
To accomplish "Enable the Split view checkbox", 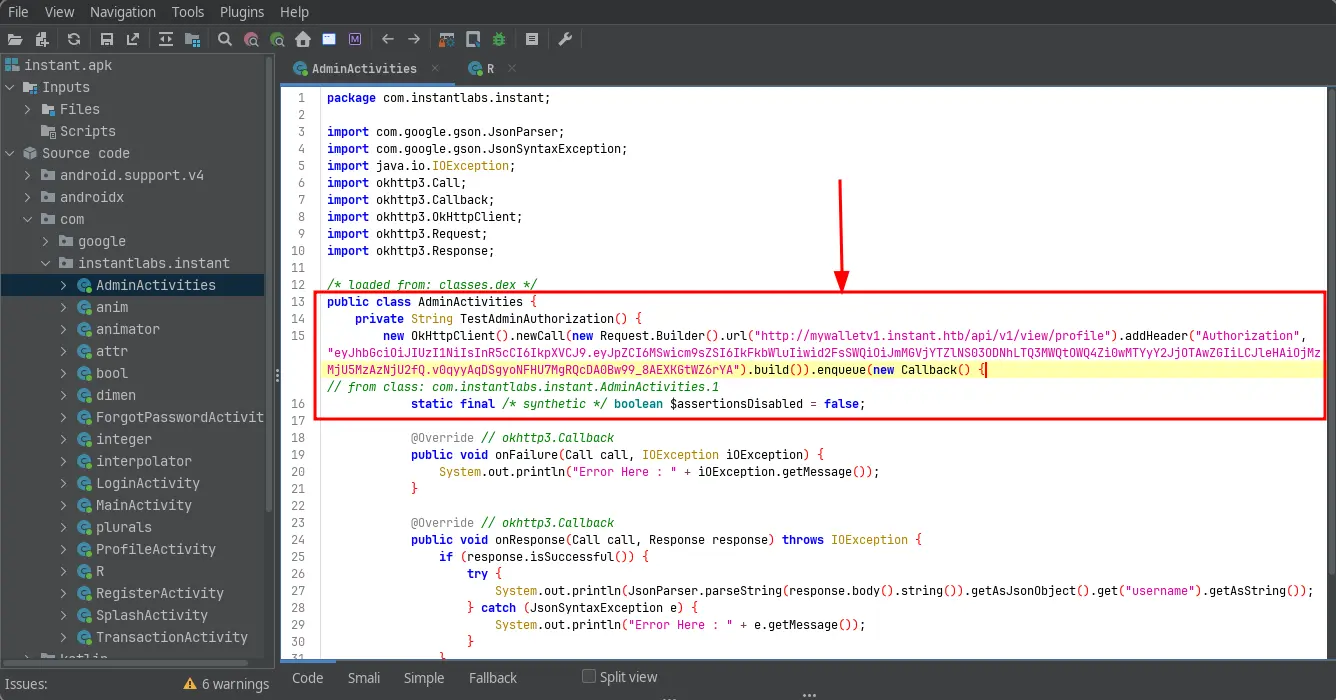I will pyautogui.click(x=589, y=676).
